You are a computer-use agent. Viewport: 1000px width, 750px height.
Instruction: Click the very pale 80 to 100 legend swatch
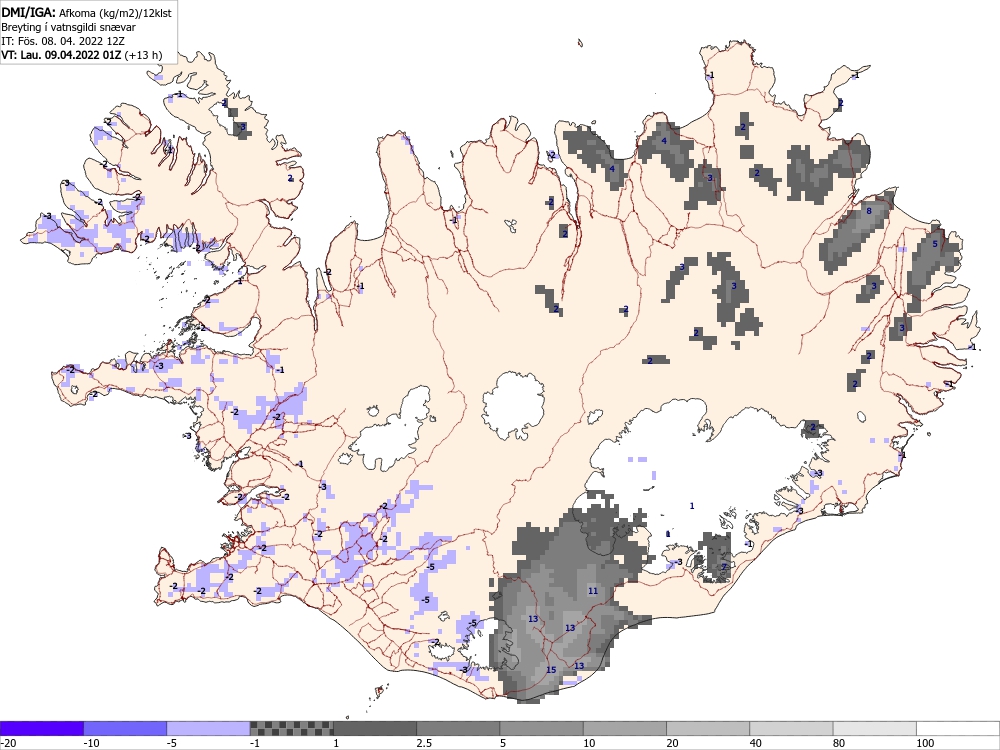click(x=874, y=728)
